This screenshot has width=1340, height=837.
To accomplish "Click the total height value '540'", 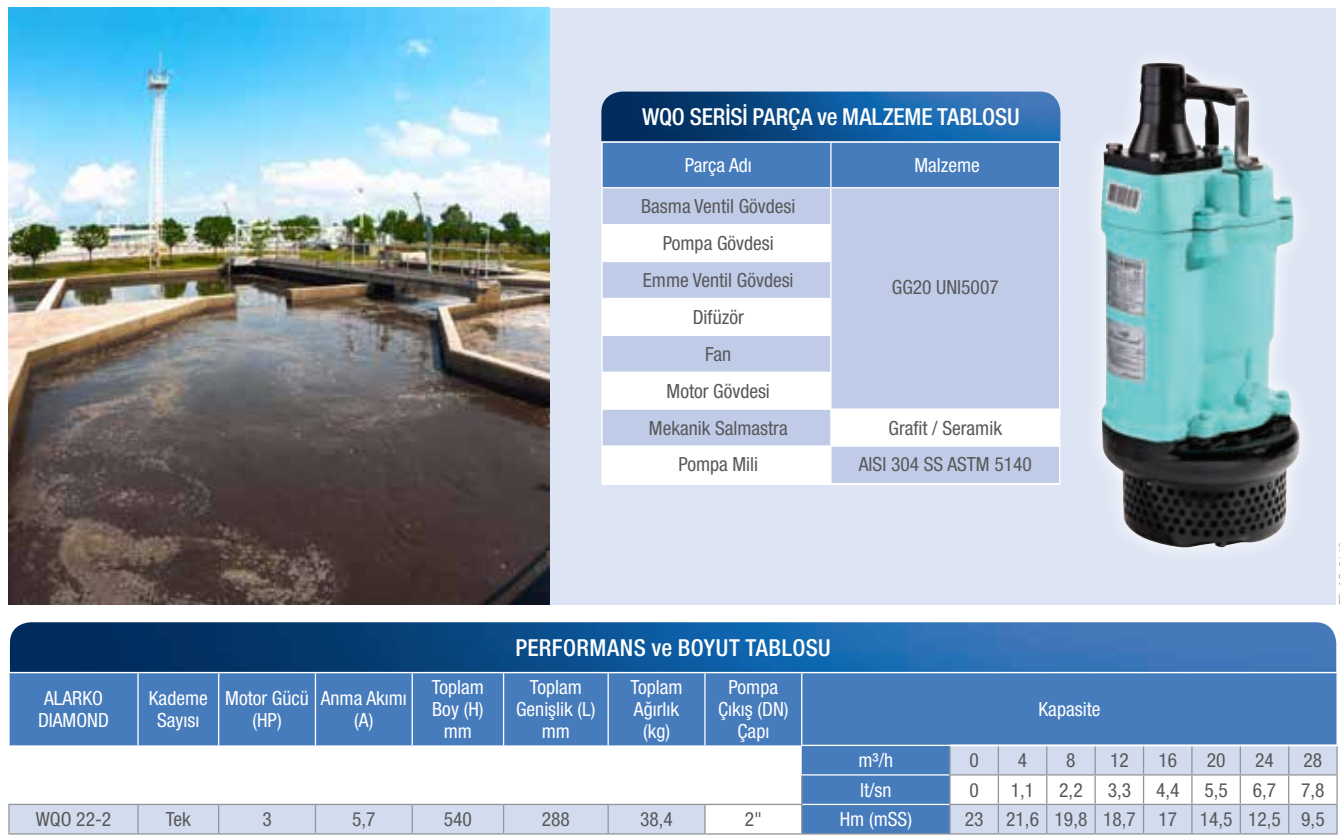I will click(458, 819).
